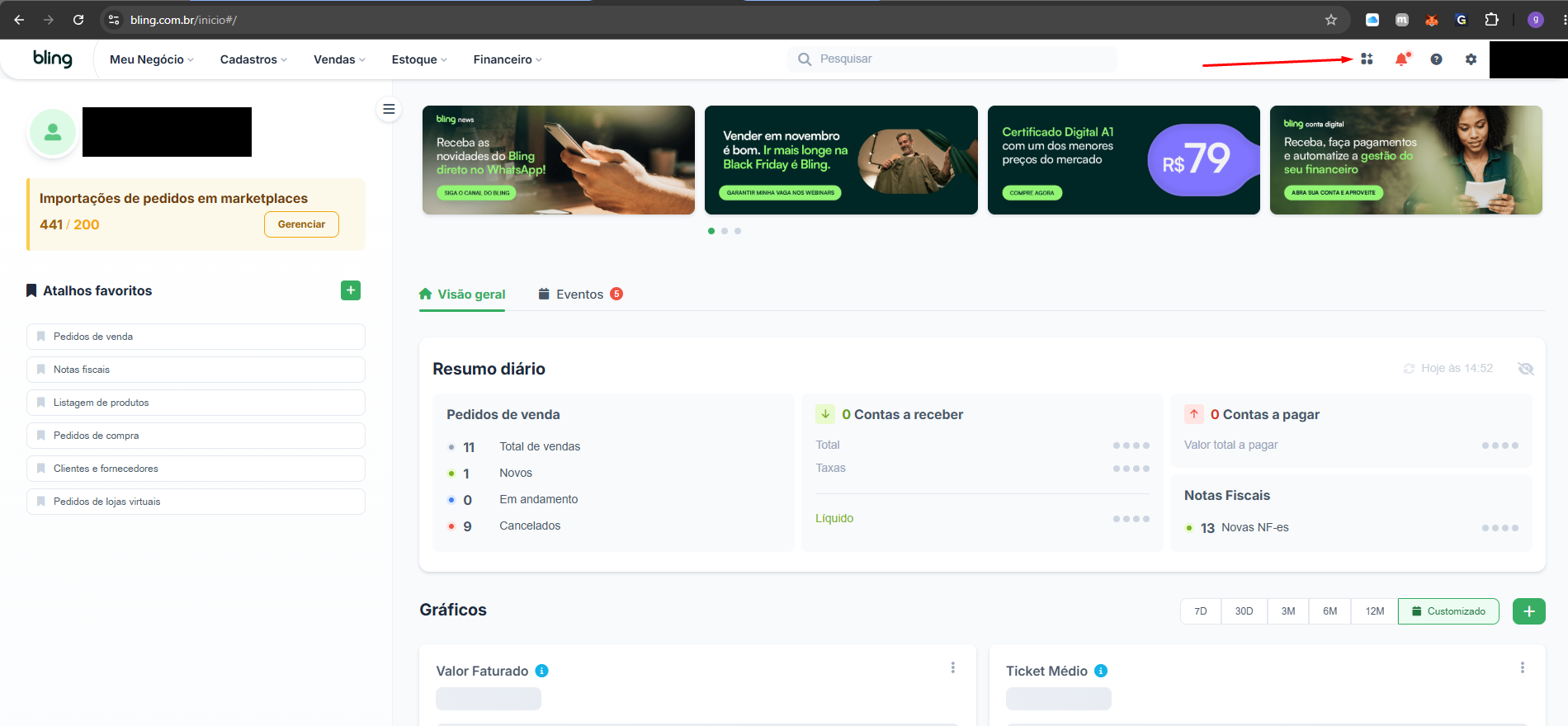Expand the Estoque menu
This screenshot has height=726, width=1568.
419,59
